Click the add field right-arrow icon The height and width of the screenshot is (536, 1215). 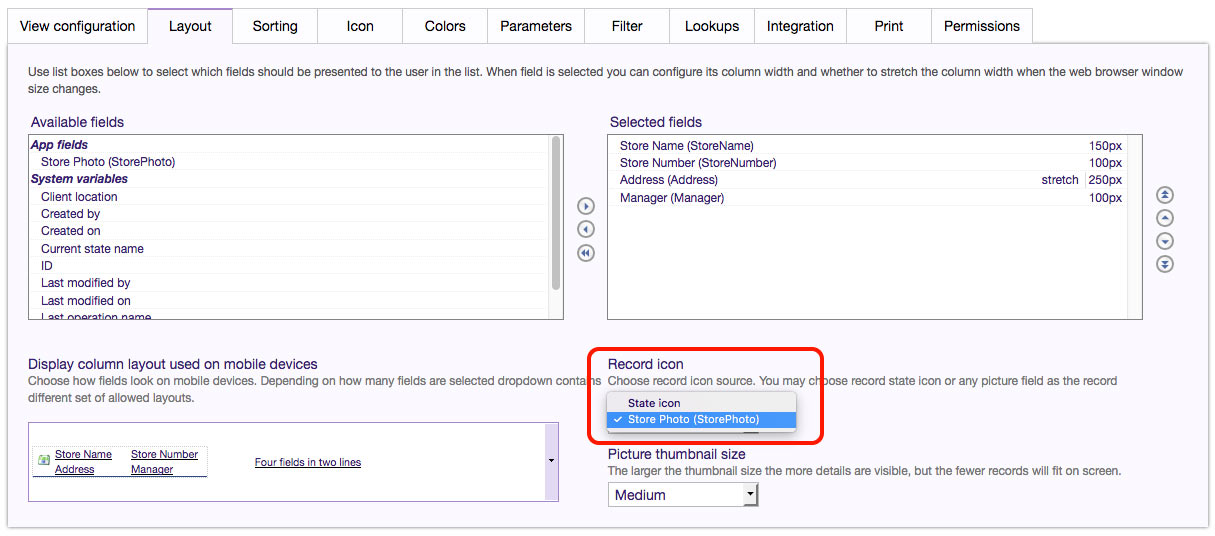(x=586, y=206)
